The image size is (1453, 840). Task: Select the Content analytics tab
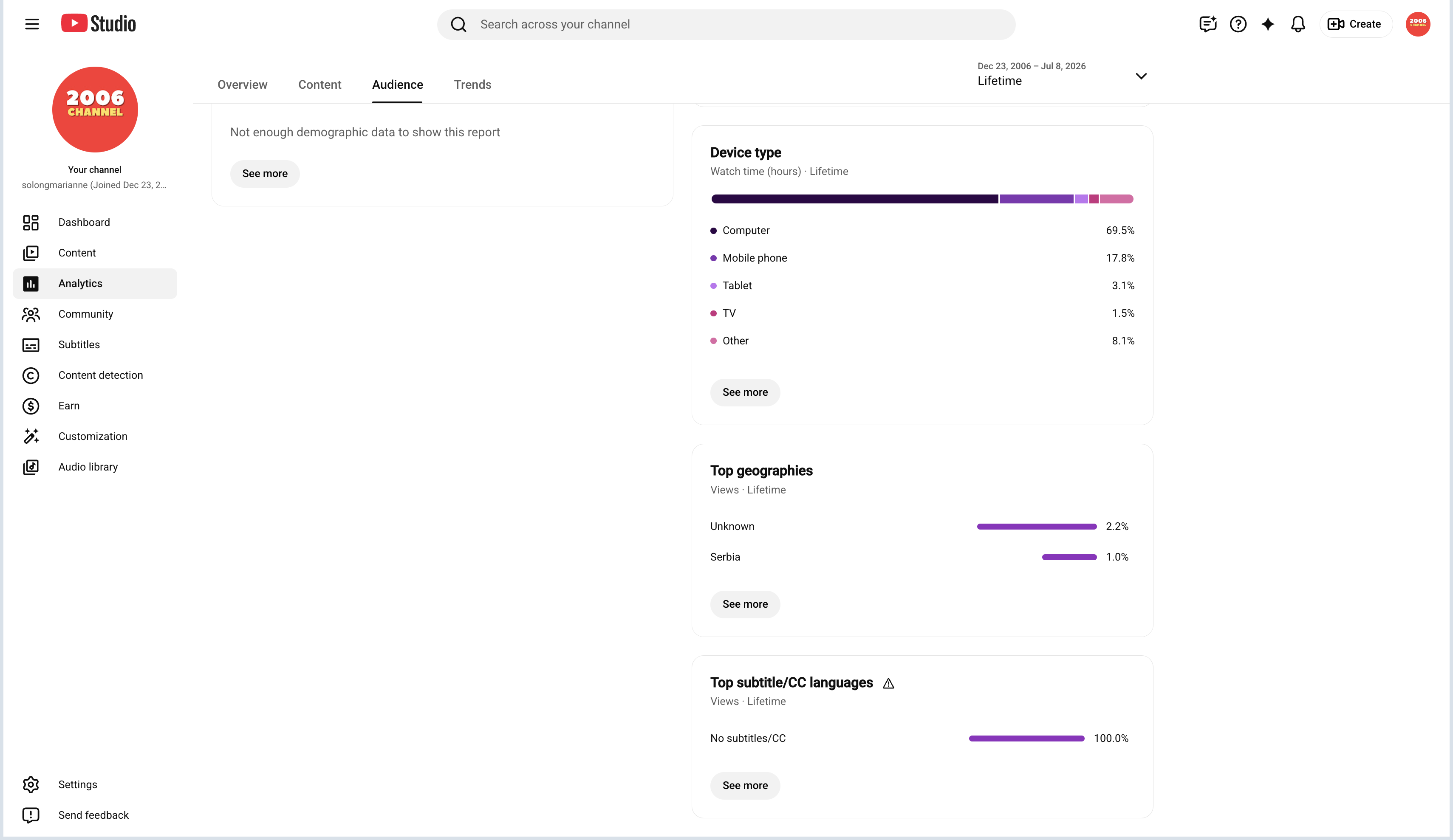point(319,85)
